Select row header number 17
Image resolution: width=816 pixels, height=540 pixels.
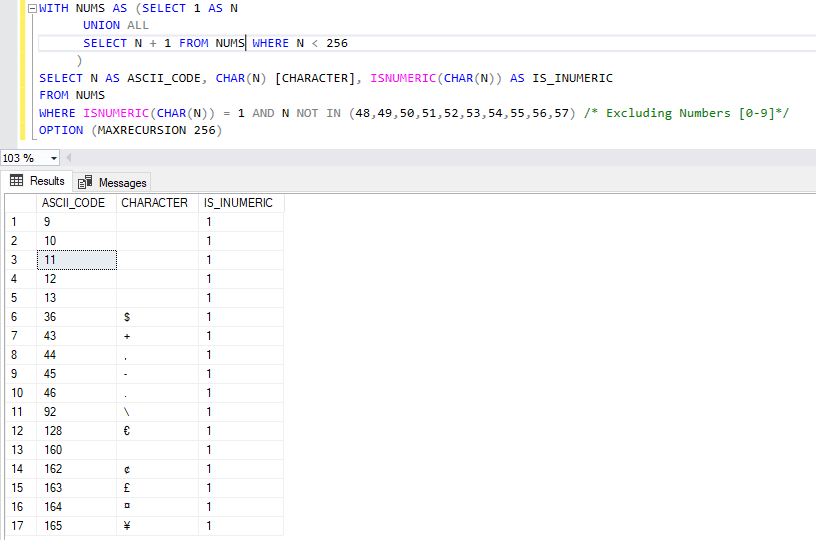point(21,526)
